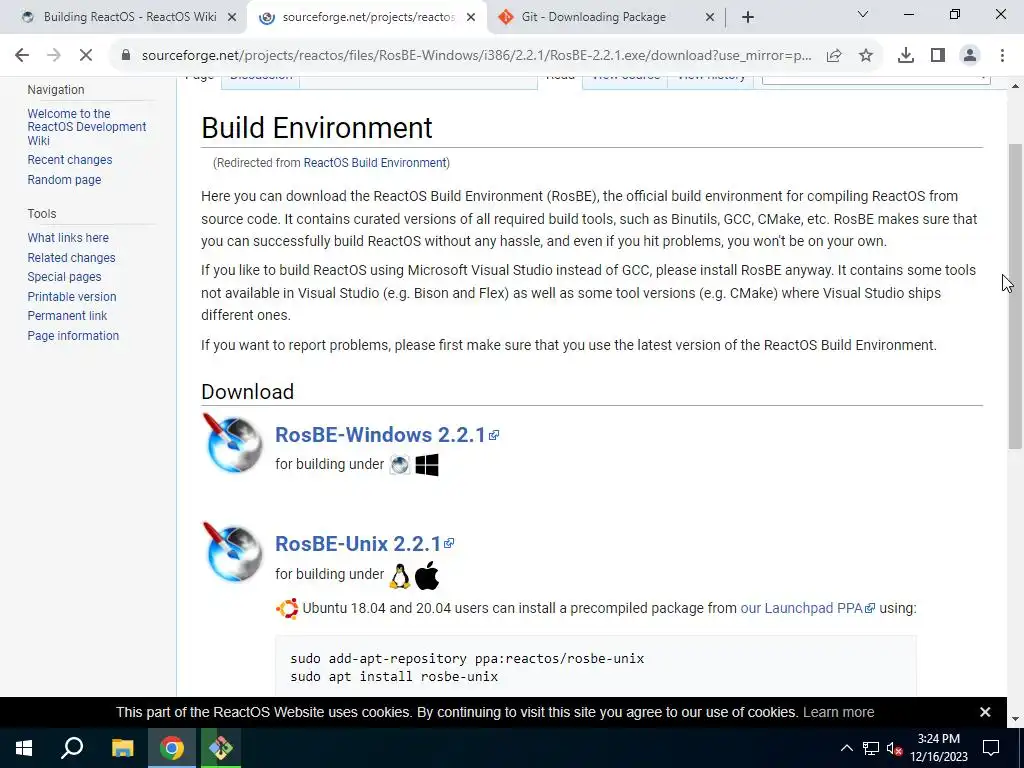Show hidden system tray icons

point(846,748)
